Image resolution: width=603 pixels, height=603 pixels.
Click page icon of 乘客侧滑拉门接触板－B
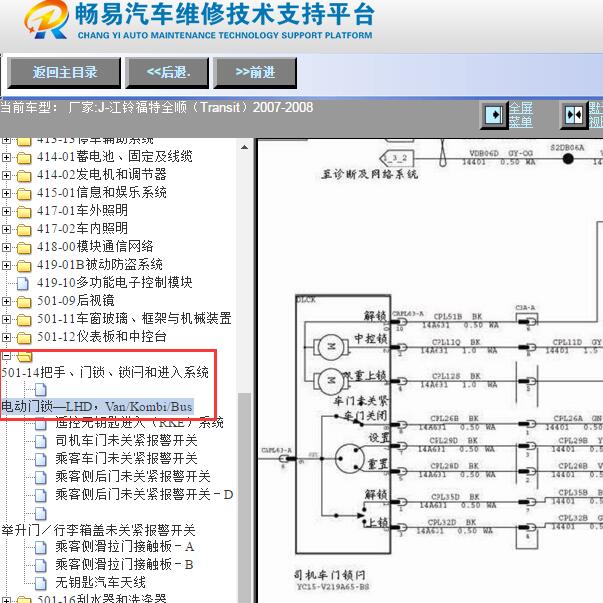(41, 566)
